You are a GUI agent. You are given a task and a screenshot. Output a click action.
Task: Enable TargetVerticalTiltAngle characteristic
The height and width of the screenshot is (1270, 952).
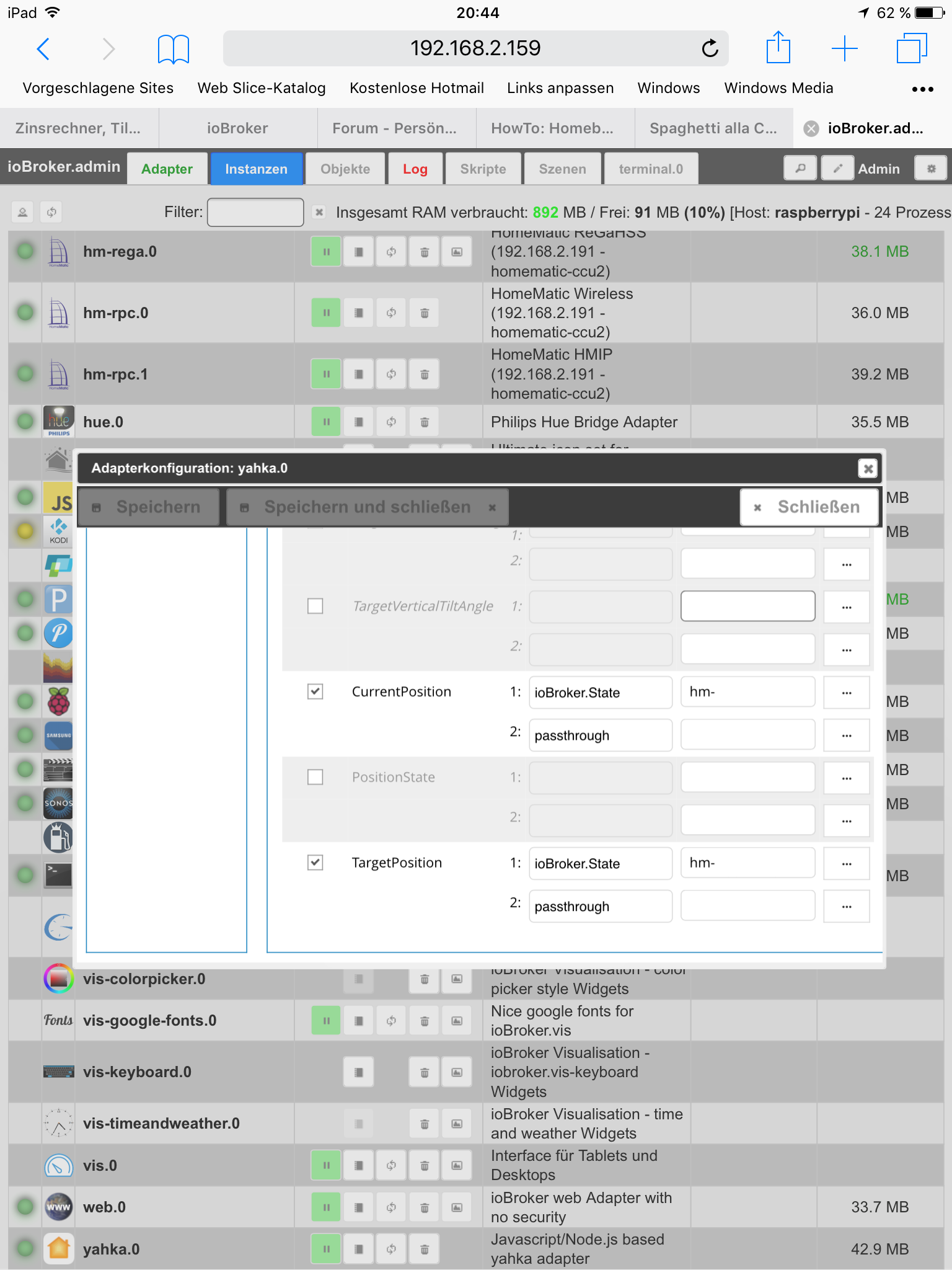315,606
